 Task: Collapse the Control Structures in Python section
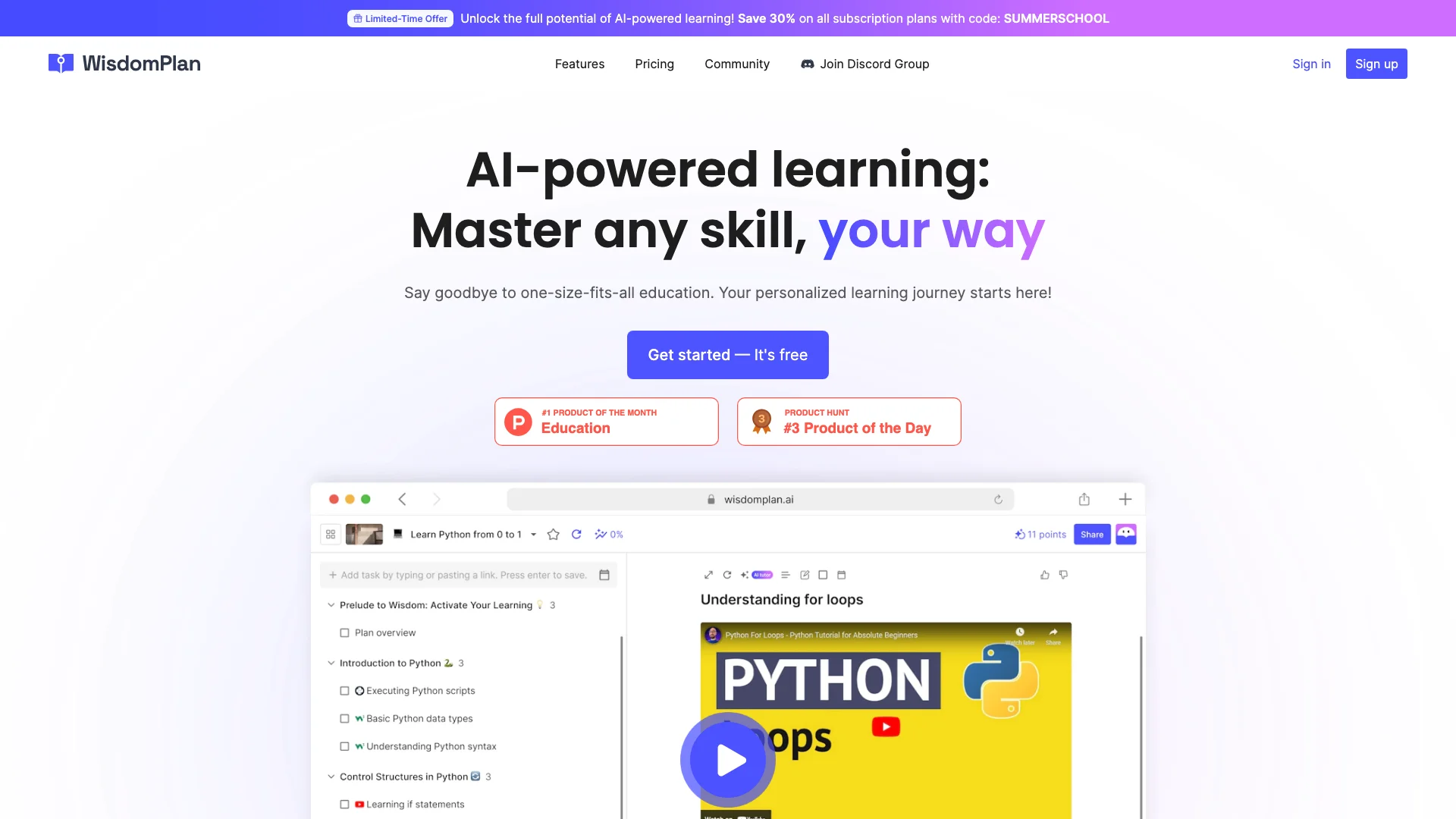click(330, 776)
